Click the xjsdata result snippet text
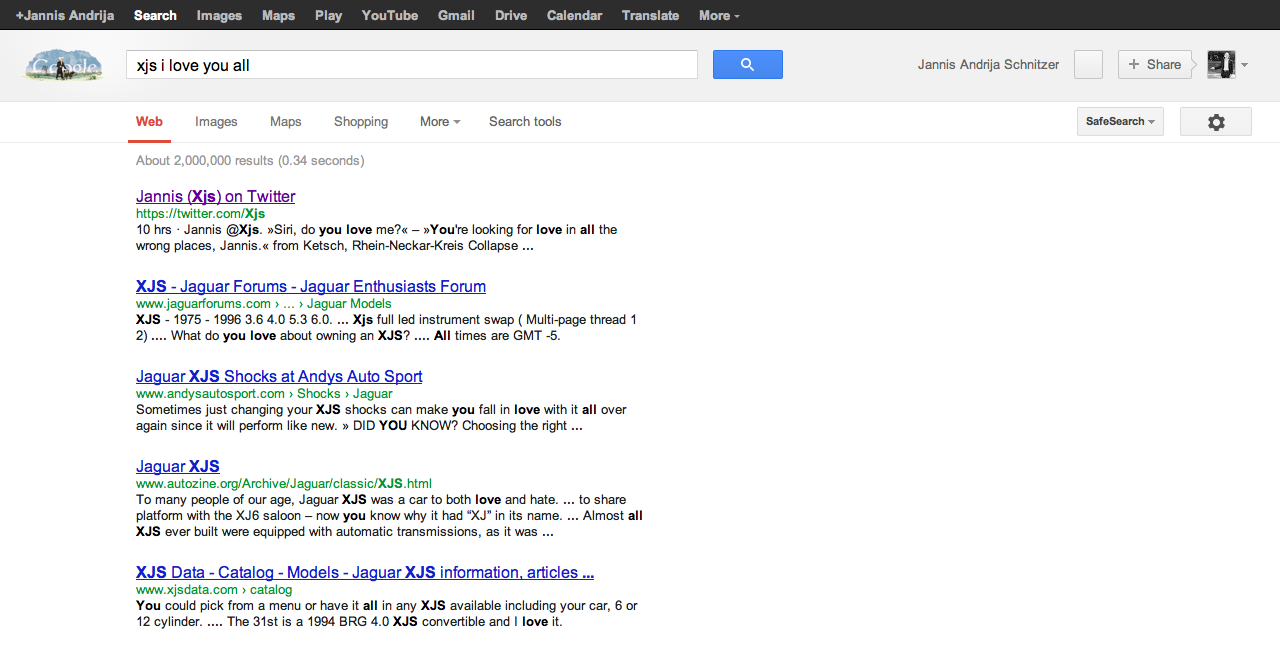The image size is (1280, 647). coord(386,613)
